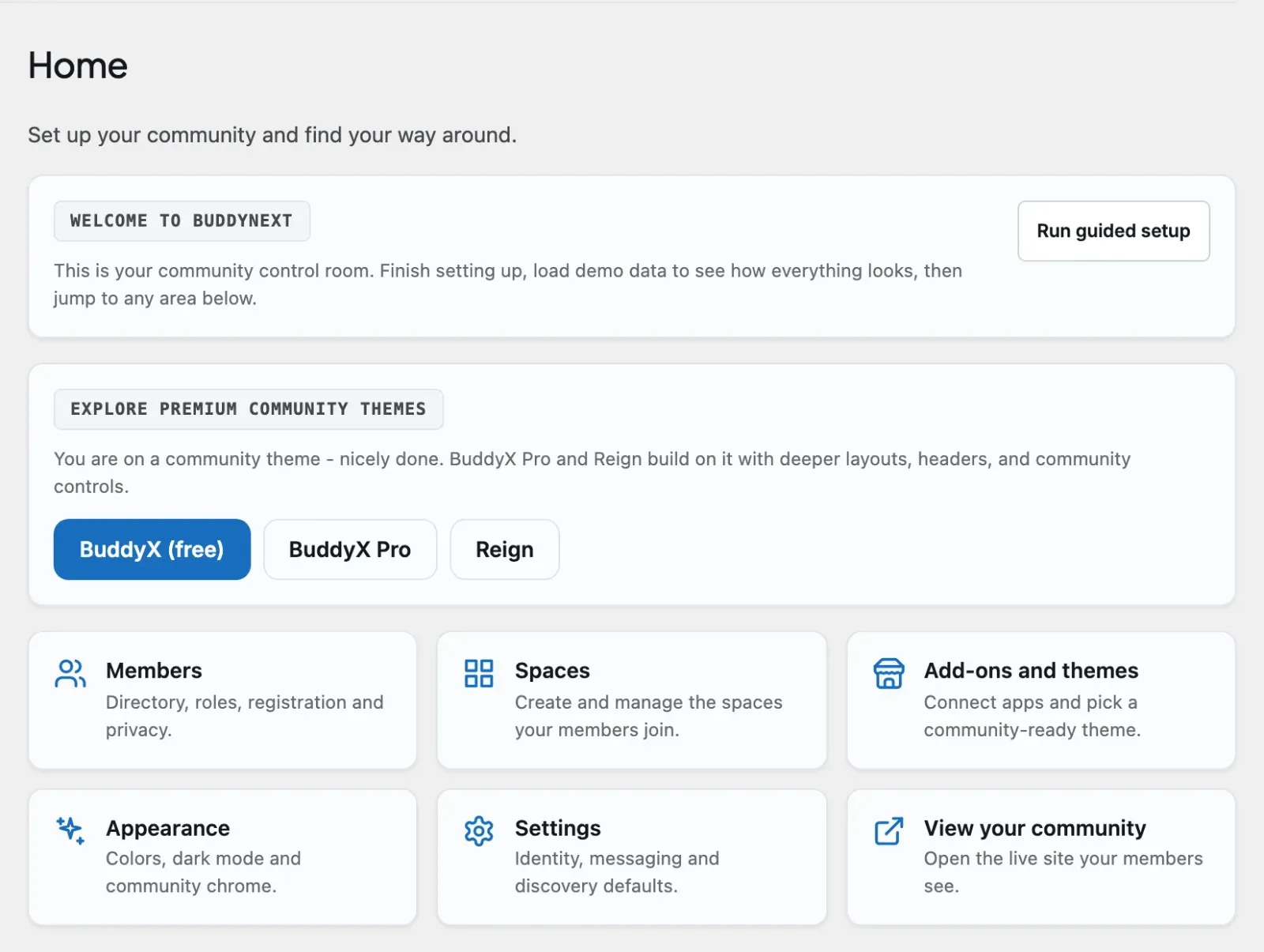The image size is (1264, 952).
Task: Open View your community
Action: [x=1035, y=828]
